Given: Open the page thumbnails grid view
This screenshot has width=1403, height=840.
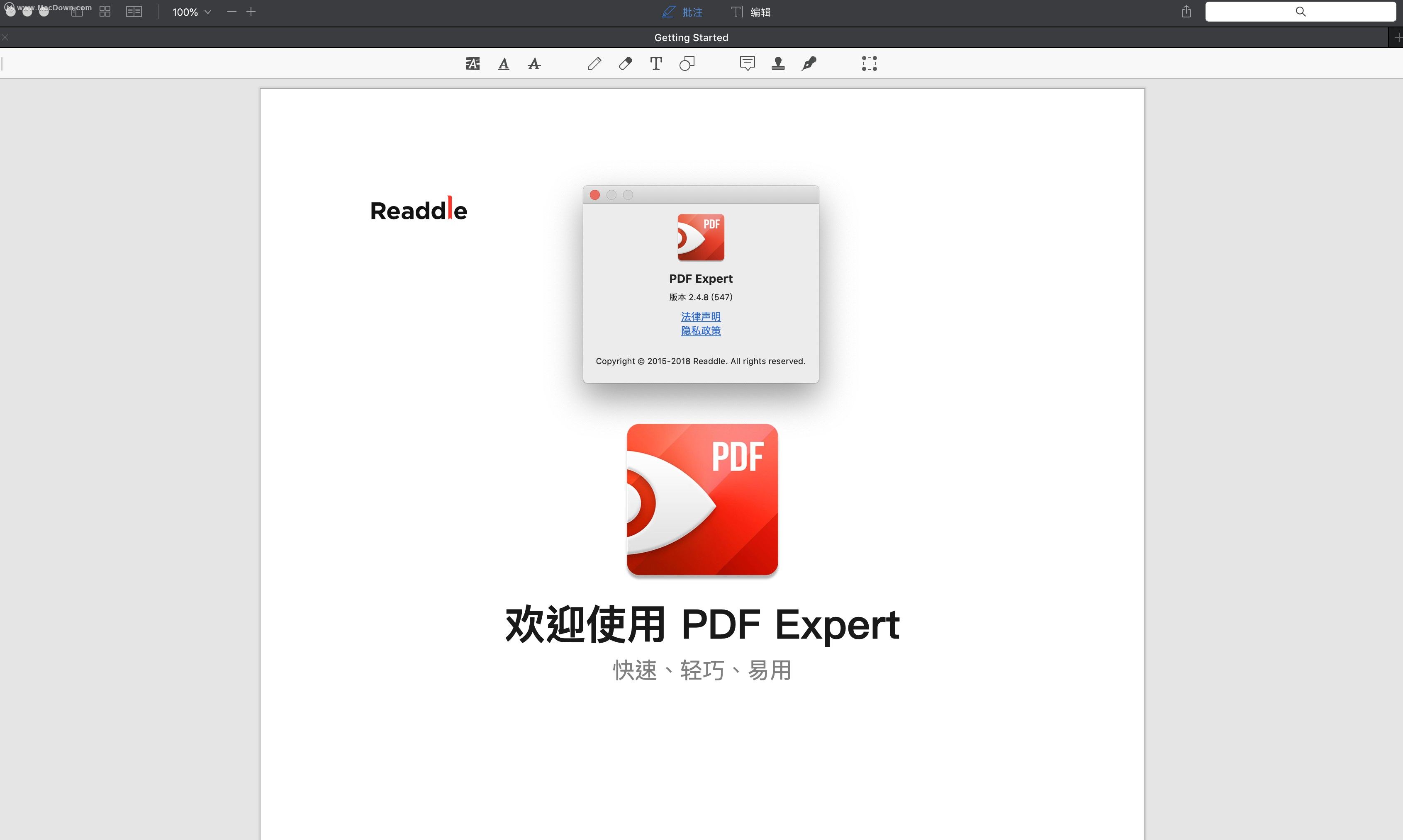Looking at the screenshot, I should tap(105, 12).
